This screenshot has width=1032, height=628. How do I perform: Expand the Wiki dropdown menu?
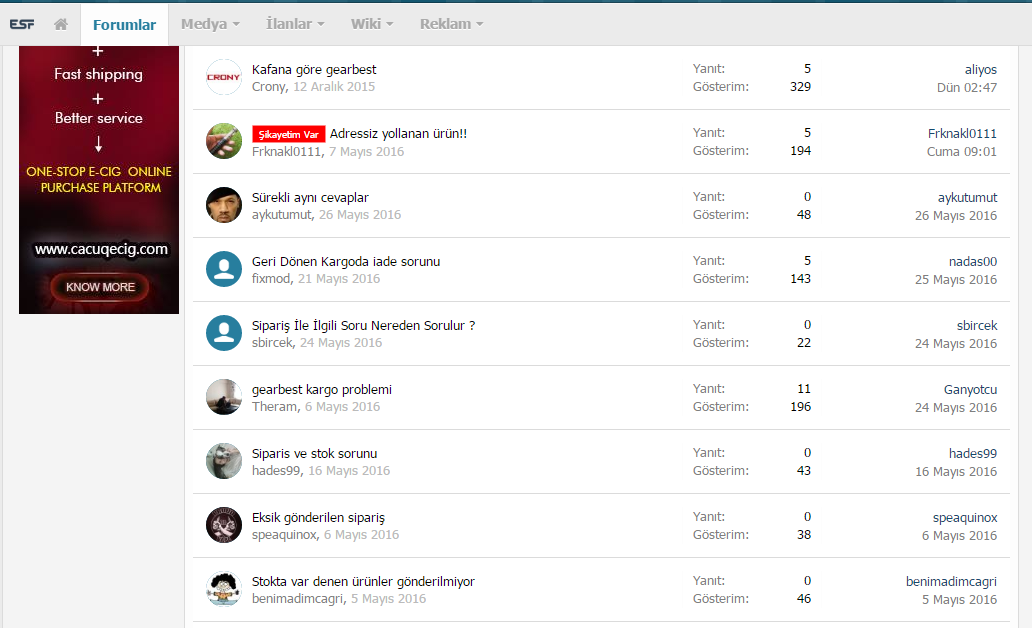click(372, 24)
